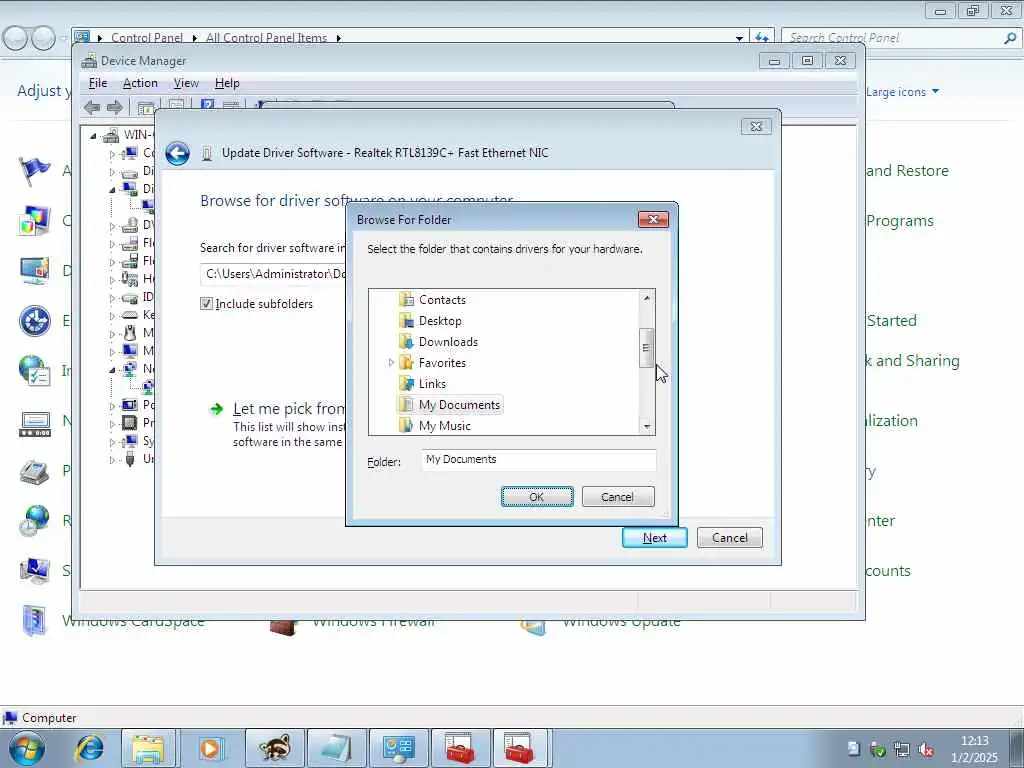Click the raccoon taskbar icon

[273, 748]
